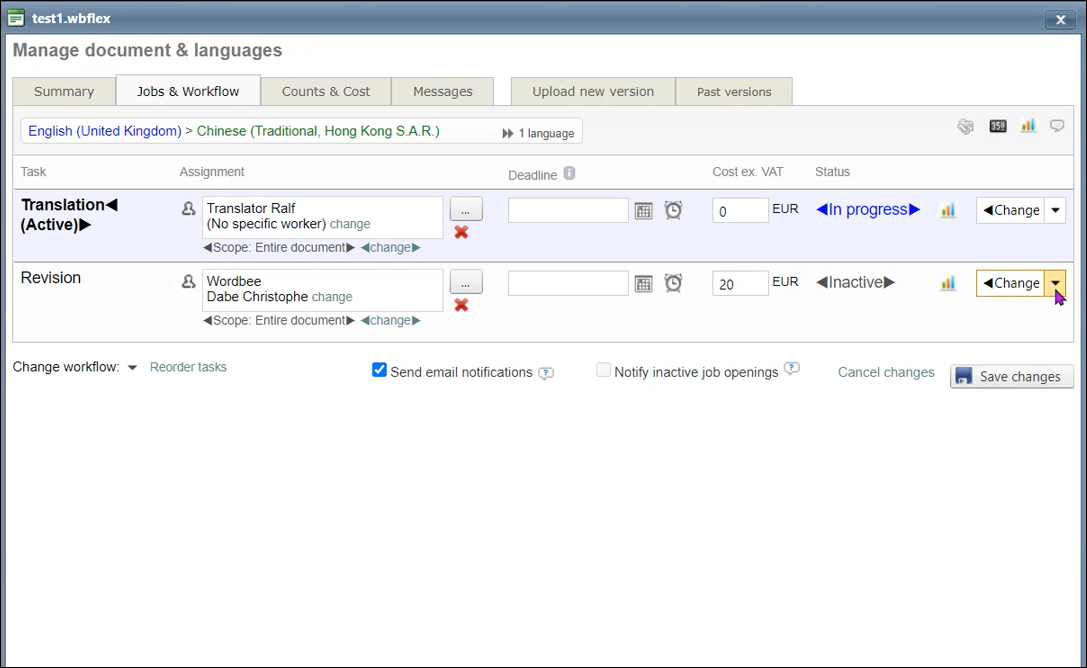Delete Revision assignment using red X icon
Screen dimensions: 1087x668
461,305
